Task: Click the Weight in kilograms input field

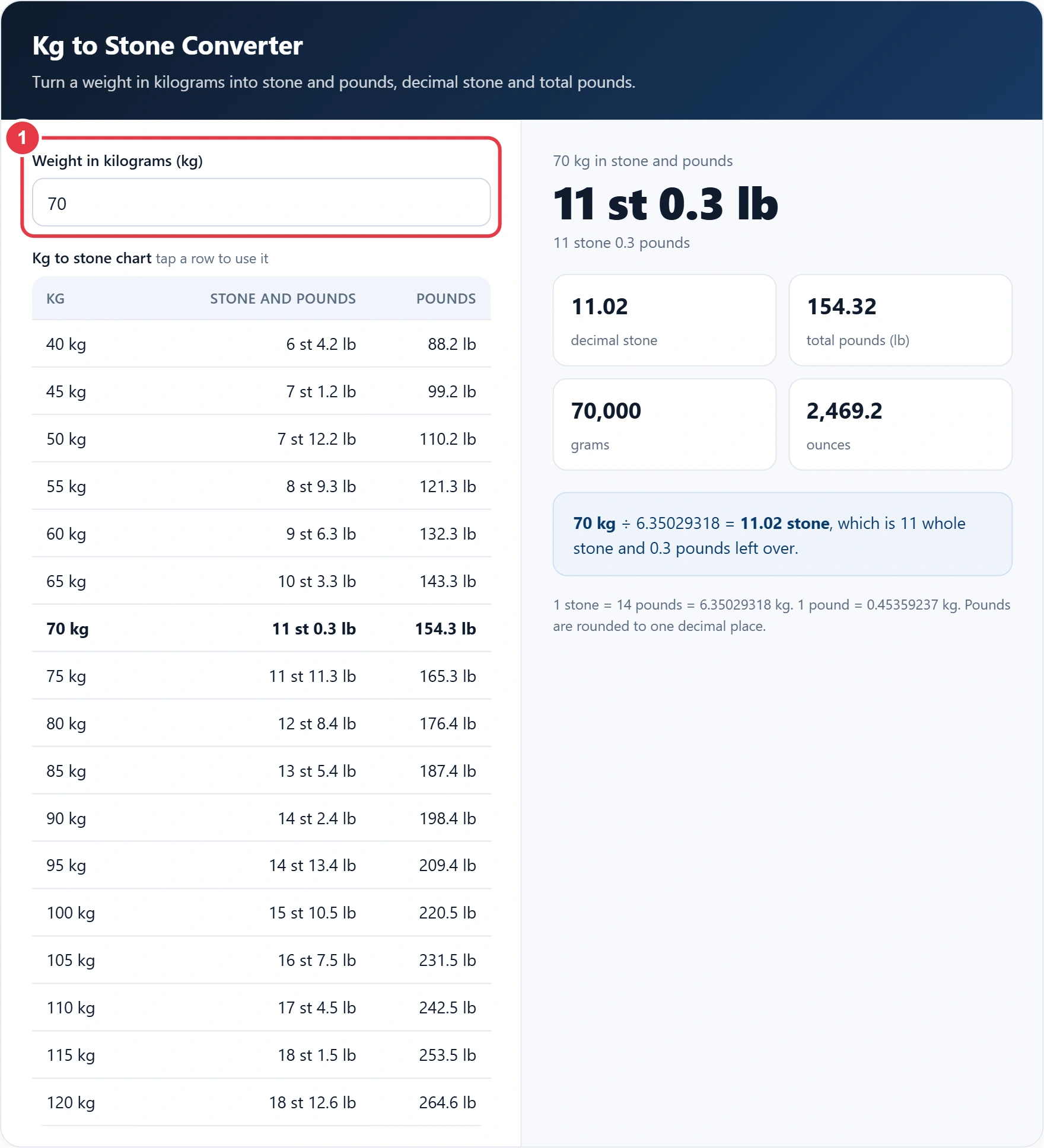Action: (261, 203)
